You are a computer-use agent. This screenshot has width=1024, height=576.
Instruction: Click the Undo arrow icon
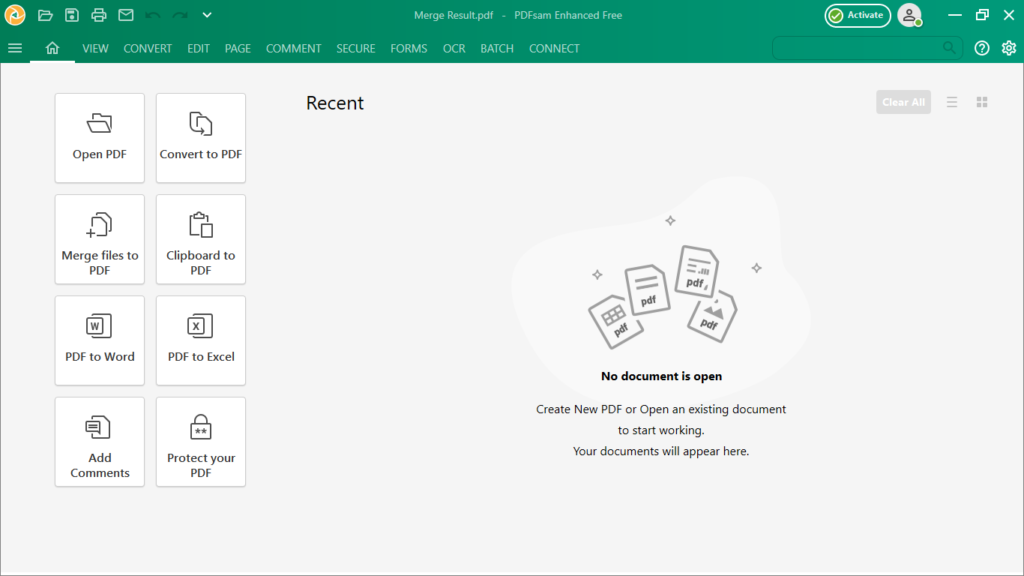click(x=153, y=15)
